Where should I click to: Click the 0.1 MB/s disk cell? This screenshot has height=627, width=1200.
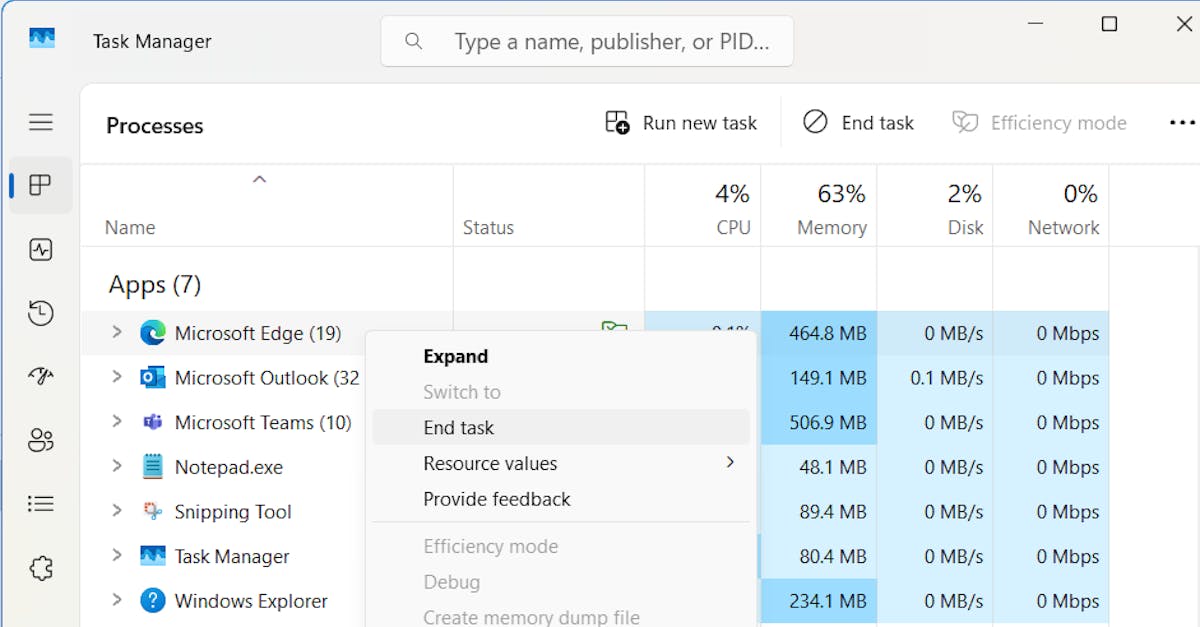click(x=935, y=378)
